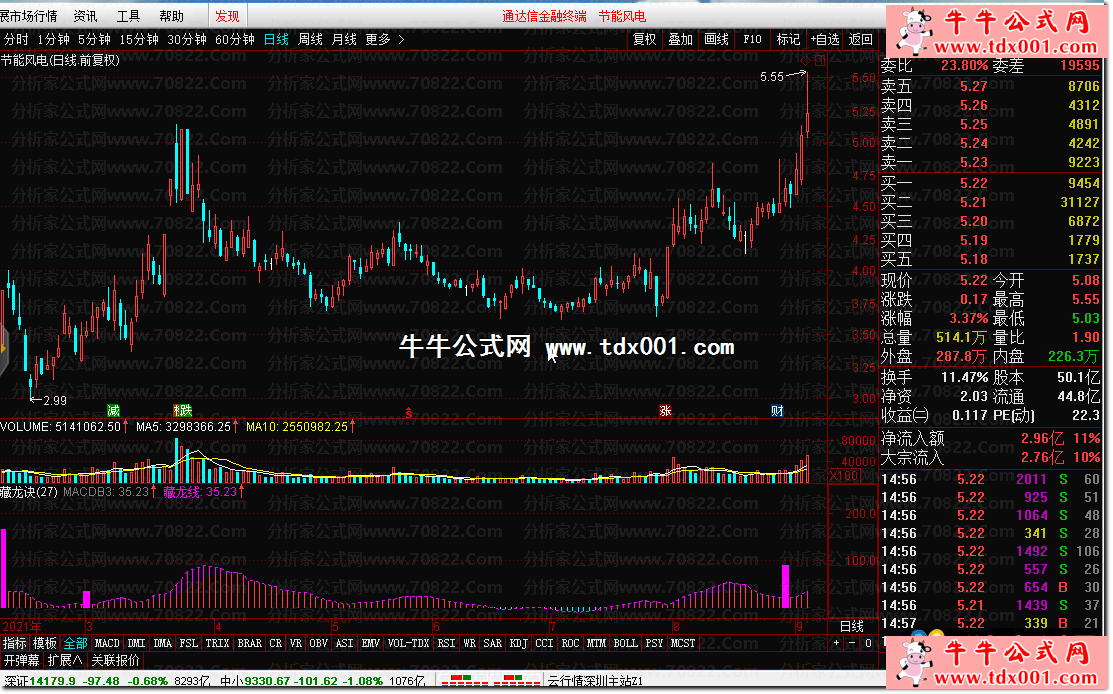
Task: Click the 标记 mark button
Action: tap(788, 40)
